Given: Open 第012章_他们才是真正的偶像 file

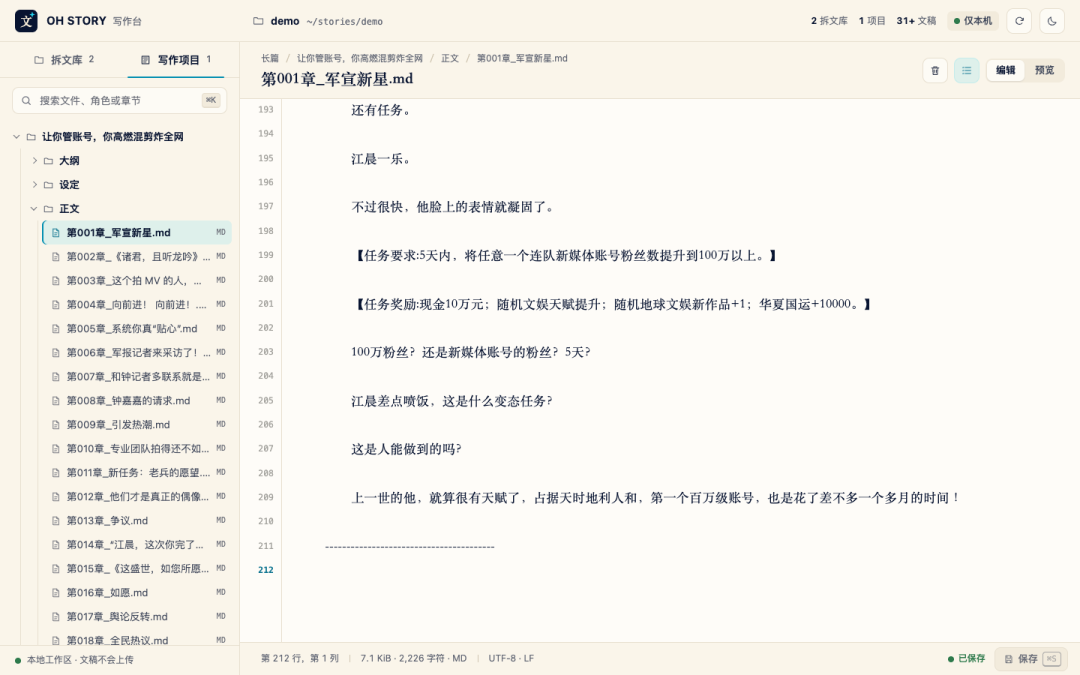Looking at the screenshot, I should 137,497.
